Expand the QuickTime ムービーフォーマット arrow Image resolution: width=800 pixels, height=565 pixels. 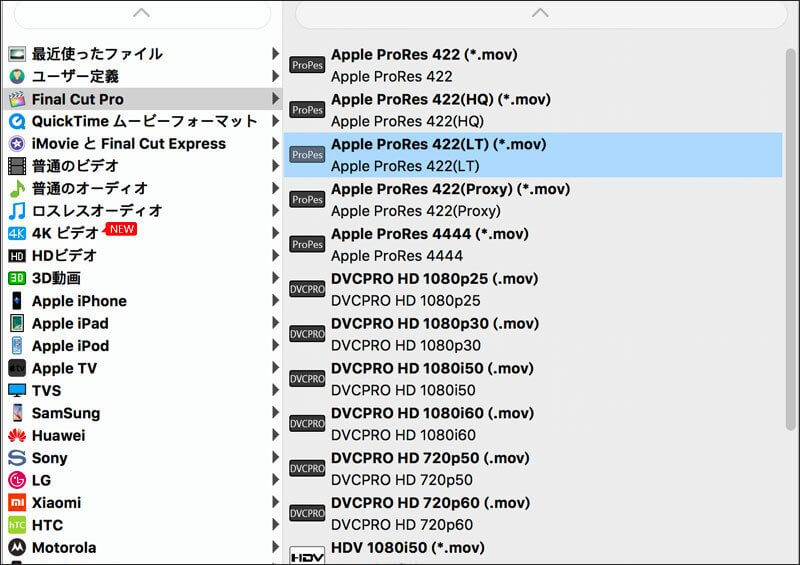tap(276, 121)
